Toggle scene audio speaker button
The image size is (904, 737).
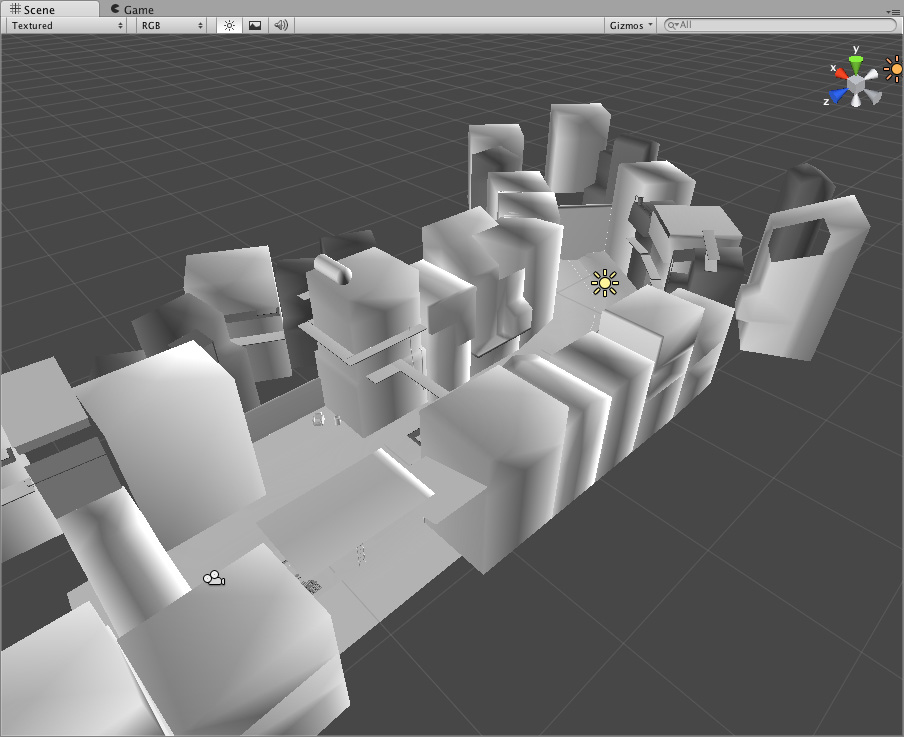(x=281, y=25)
